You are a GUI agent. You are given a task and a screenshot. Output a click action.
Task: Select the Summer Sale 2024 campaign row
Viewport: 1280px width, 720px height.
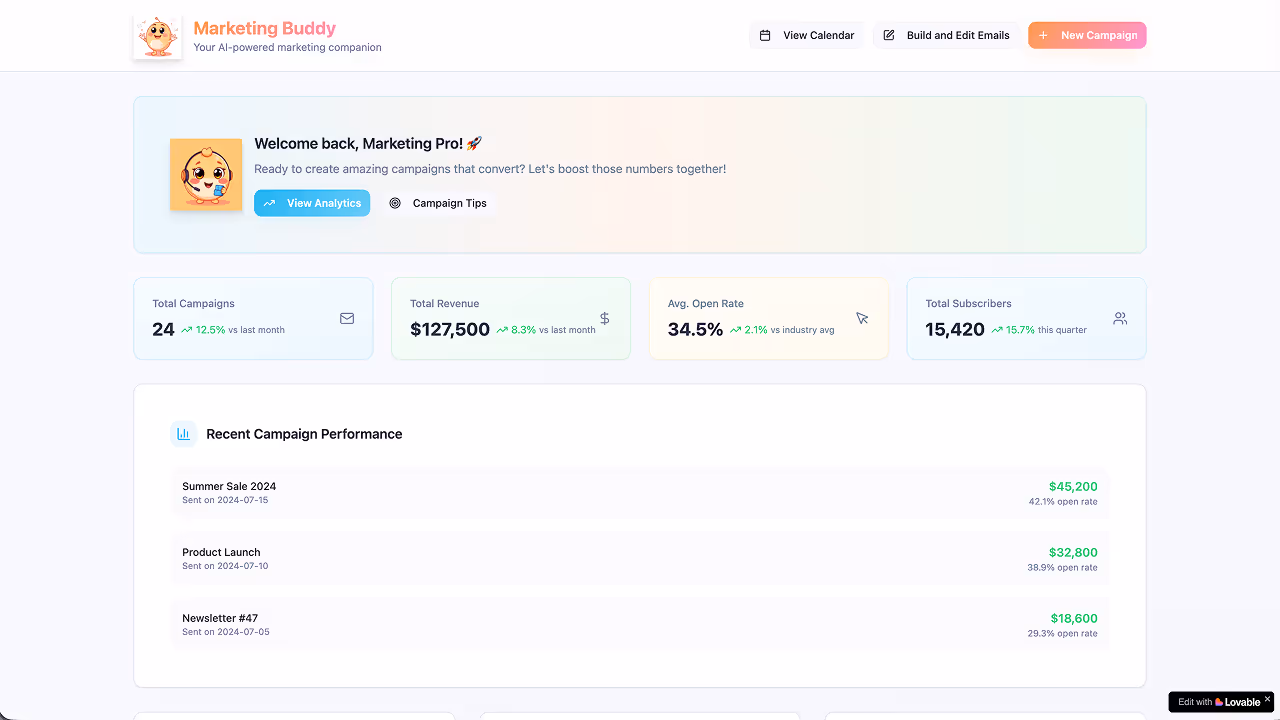pos(640,492)
